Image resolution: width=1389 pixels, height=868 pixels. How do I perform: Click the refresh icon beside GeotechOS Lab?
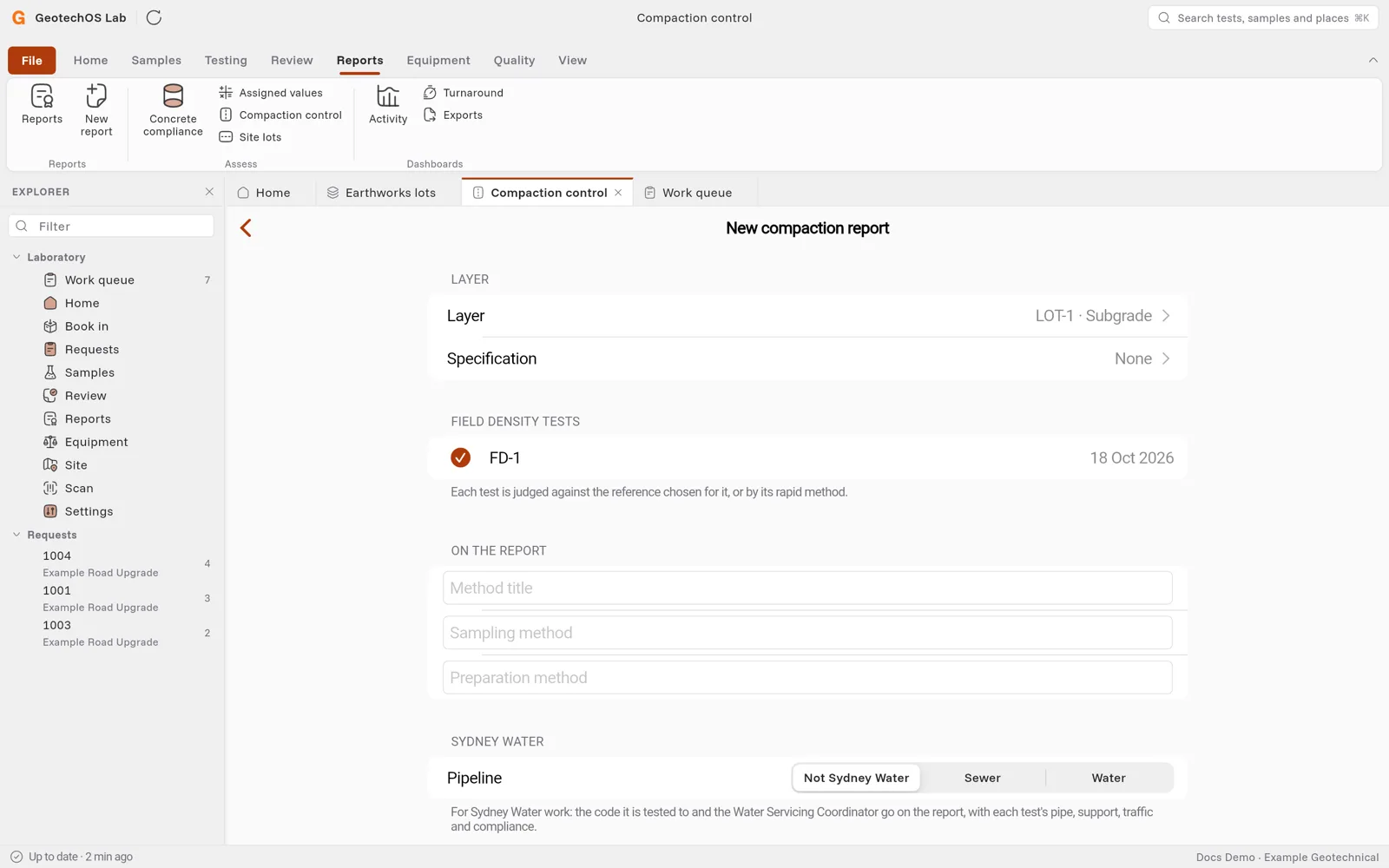pyautogui.click(x=154, y=17)
